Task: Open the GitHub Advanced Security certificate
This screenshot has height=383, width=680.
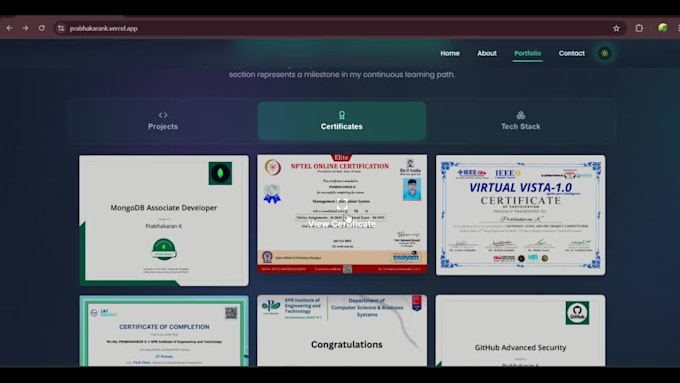Action: pyautogui.click(x=520, y=331)
